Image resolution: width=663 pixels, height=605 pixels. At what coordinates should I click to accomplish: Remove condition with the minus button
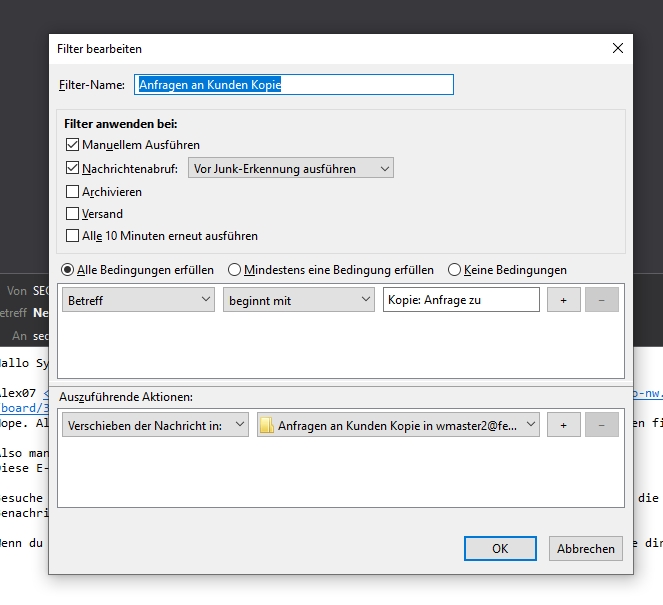tap(601, 300)
